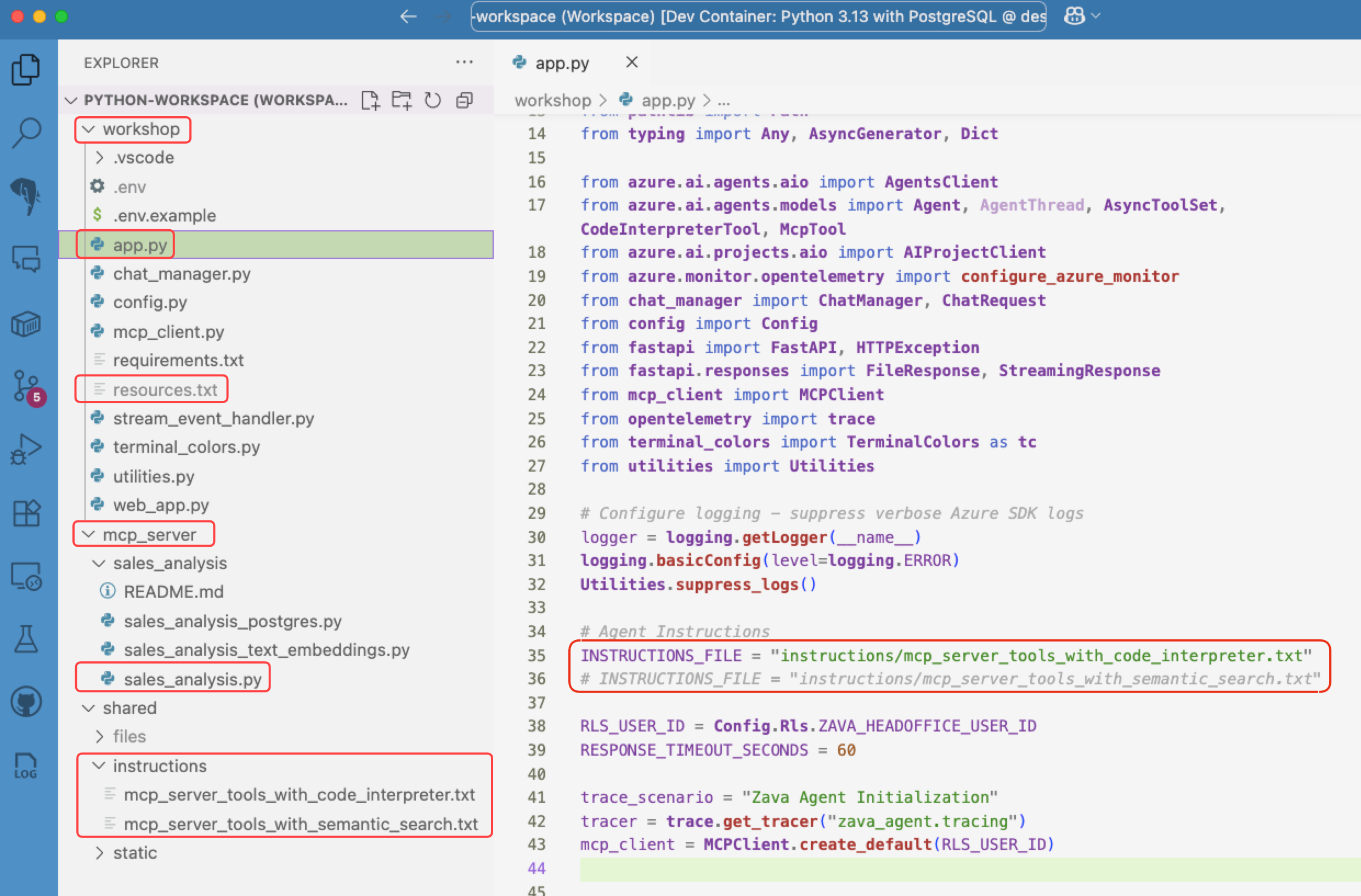Open the GitHub view in activity bar
Screen dimensions: 1361x896
[27, 701]
